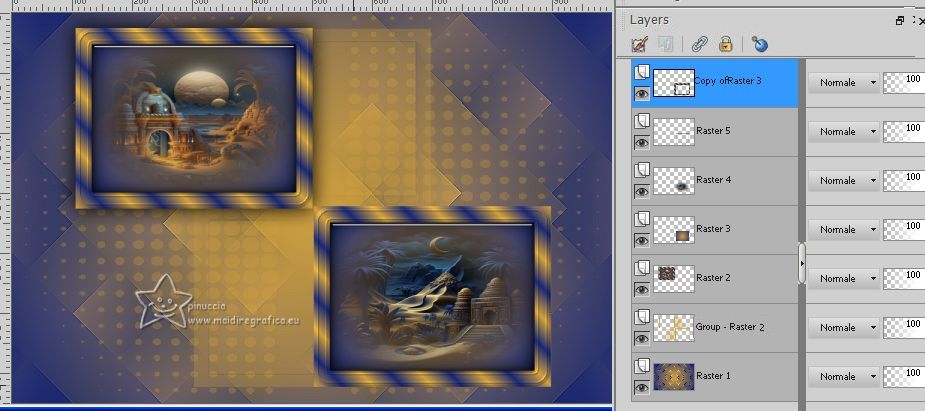Screen dimensions: 925x411
Task: Open blend mode dropdown for Raster 1
Action: 843,376
